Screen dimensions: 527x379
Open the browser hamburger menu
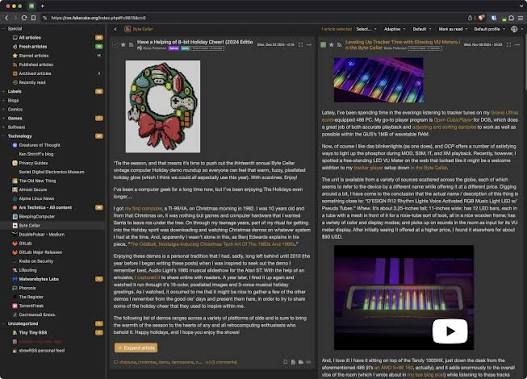click(x=520, y=18)
